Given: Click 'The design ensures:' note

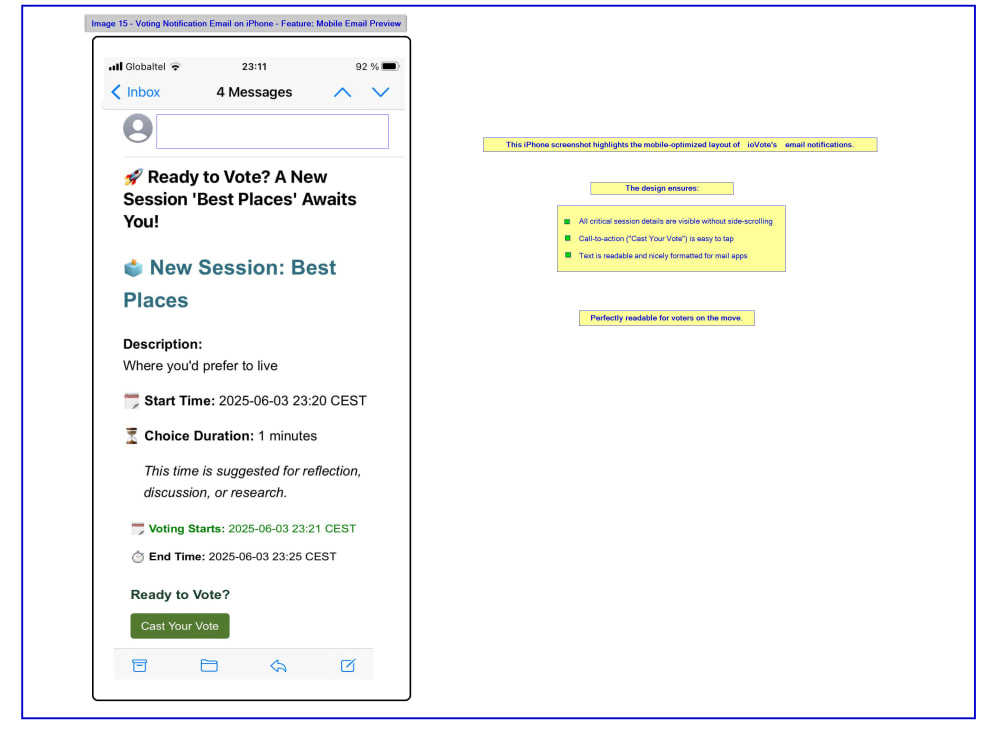Looking at the screenshot, I should click(x=661, y=188).
